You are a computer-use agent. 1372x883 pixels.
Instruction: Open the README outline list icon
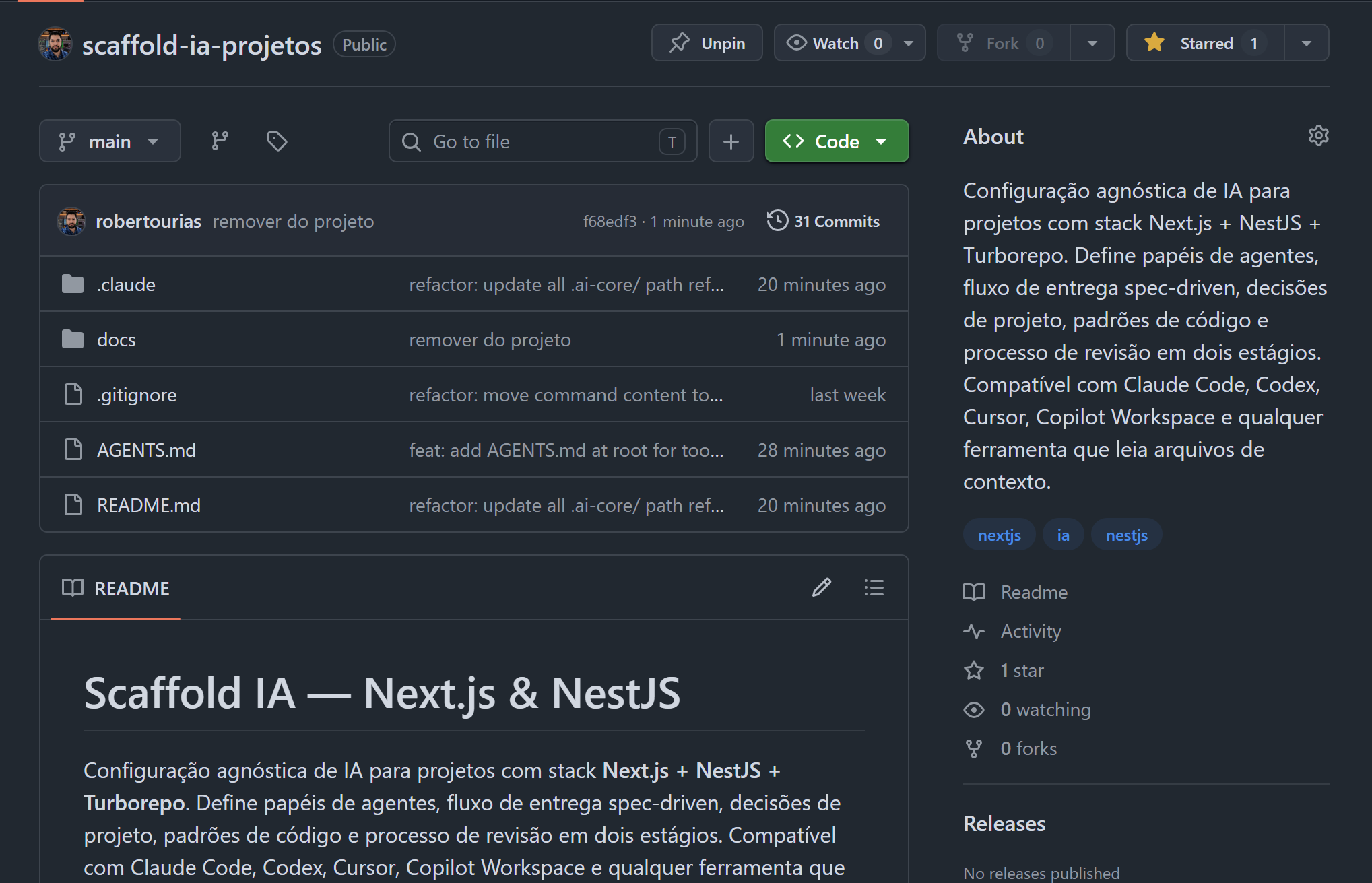[x=874, y=588]
